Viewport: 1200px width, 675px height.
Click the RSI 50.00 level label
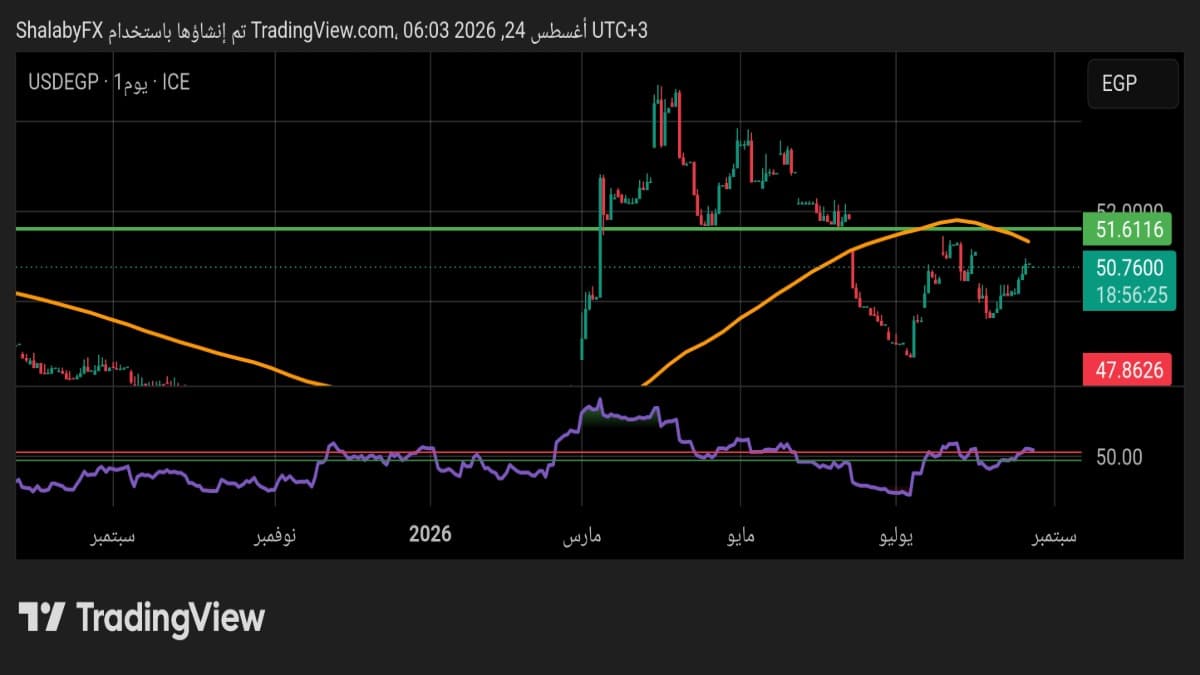[x=1119, y=457]
